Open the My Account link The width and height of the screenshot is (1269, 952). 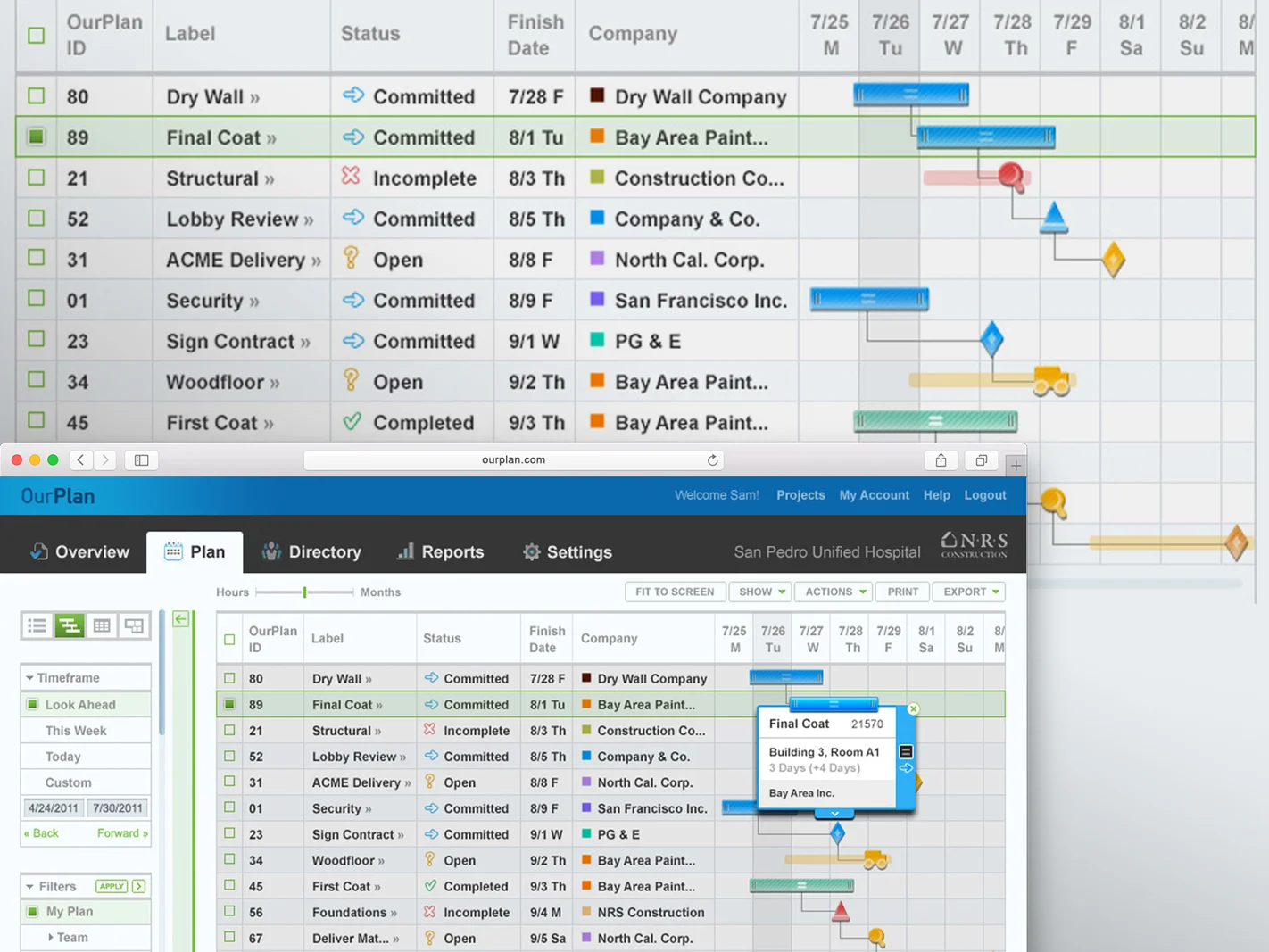[x=874, y=495]
